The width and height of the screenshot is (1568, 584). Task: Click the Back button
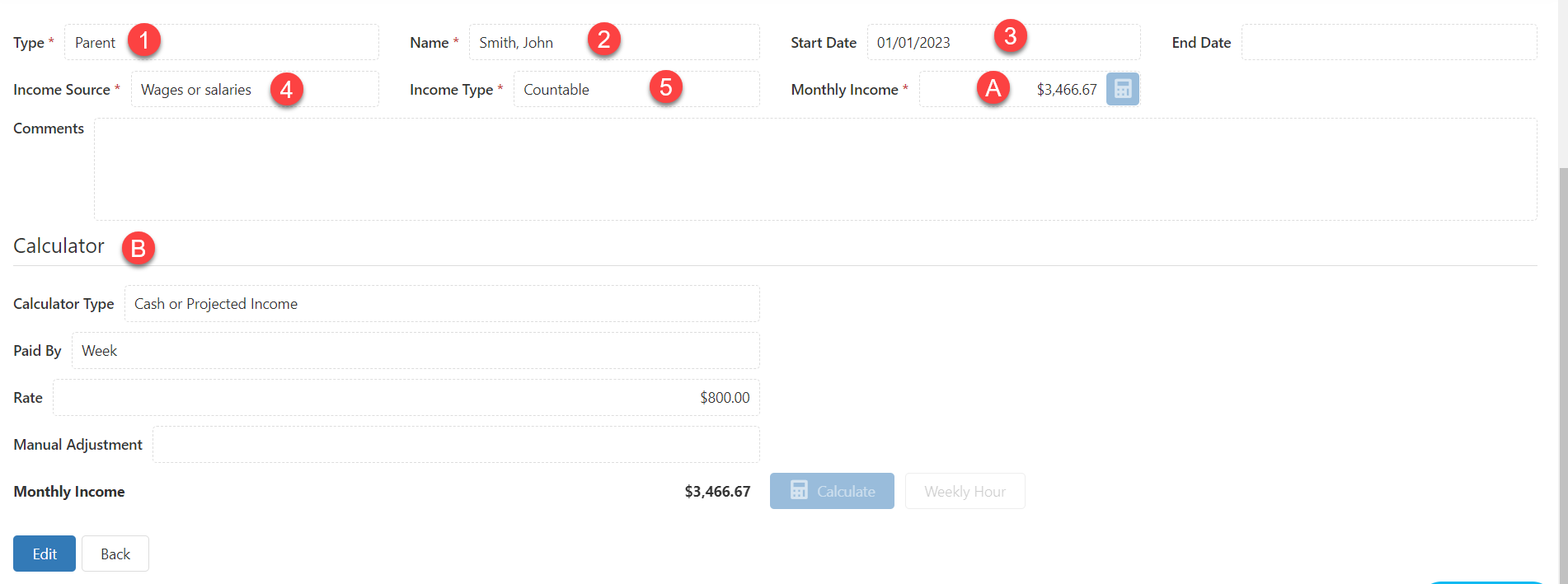[x=115, y=554]
